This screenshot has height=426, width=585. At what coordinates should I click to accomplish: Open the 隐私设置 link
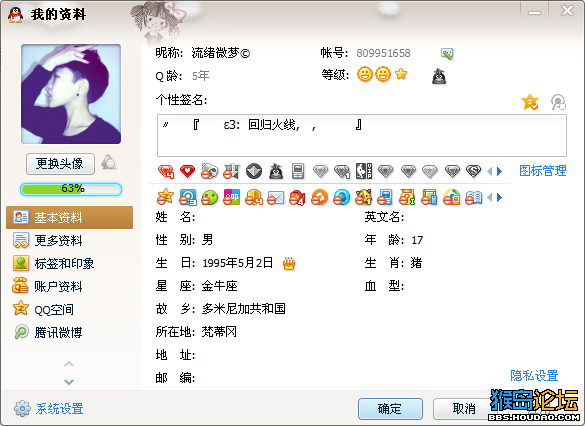(534, 376)
